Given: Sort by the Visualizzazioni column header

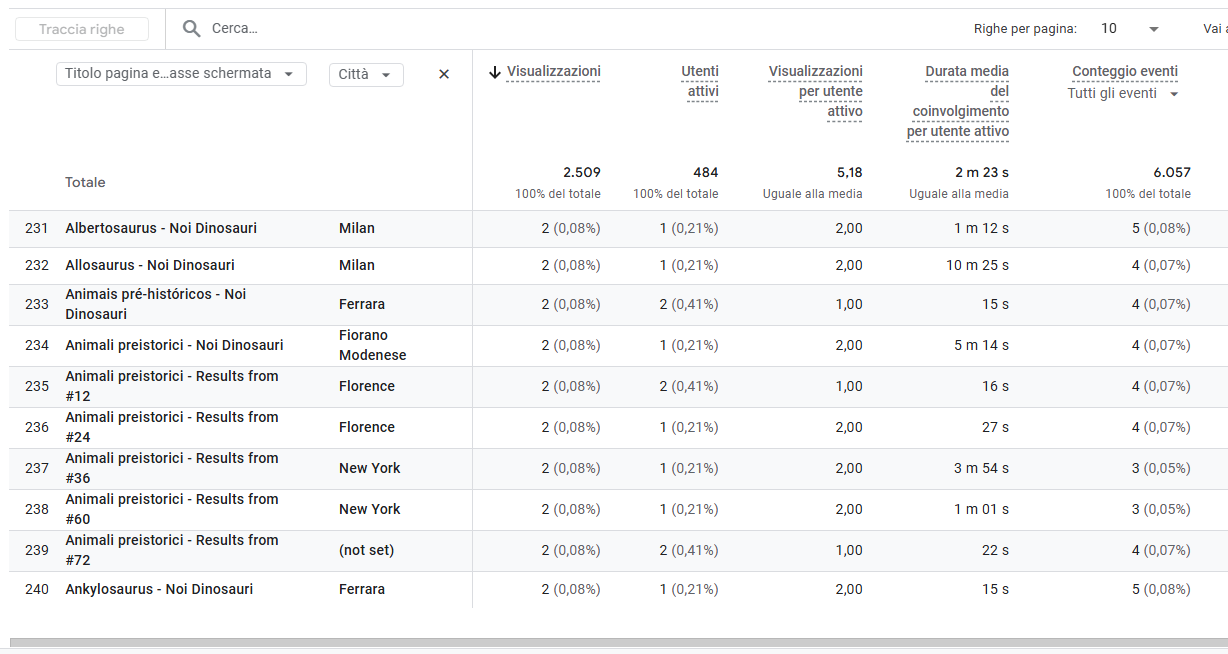Looking at the screenshot, I should tap(553, 72).
